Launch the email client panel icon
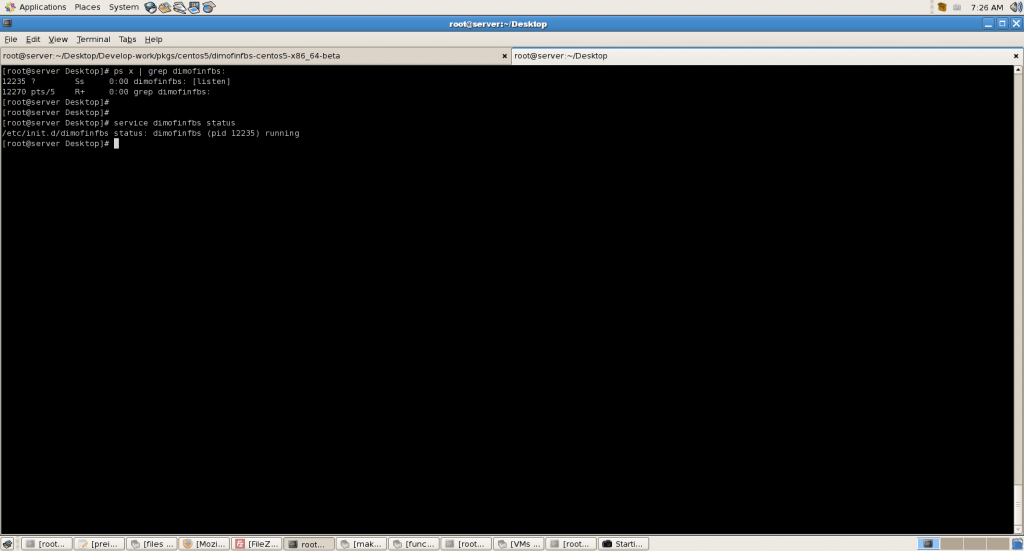Screen dimensions: 1024x551 coord(165,7)
